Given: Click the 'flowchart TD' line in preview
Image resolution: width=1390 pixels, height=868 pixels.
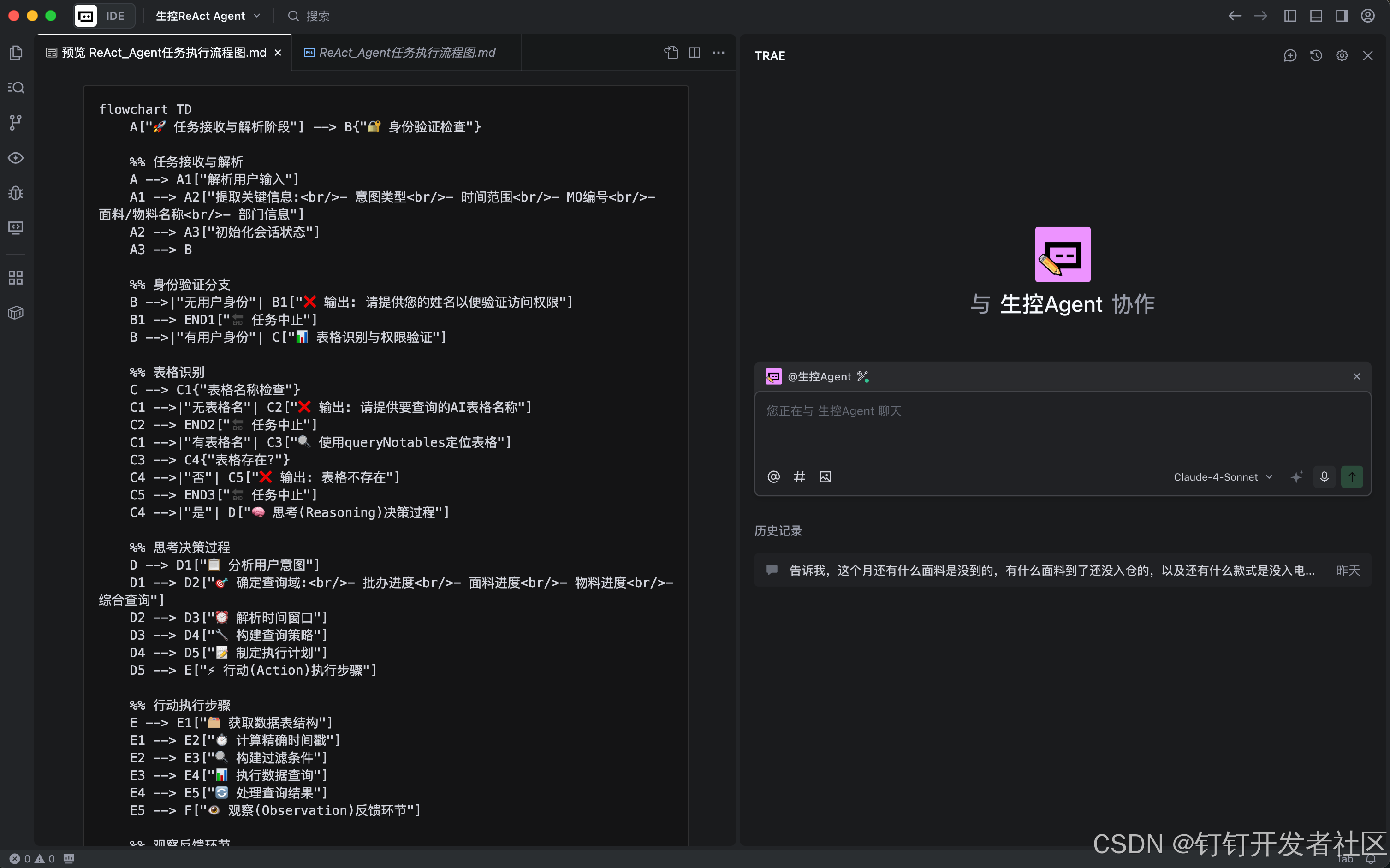Looking at the screenshot, I should [x=145, y=109].
